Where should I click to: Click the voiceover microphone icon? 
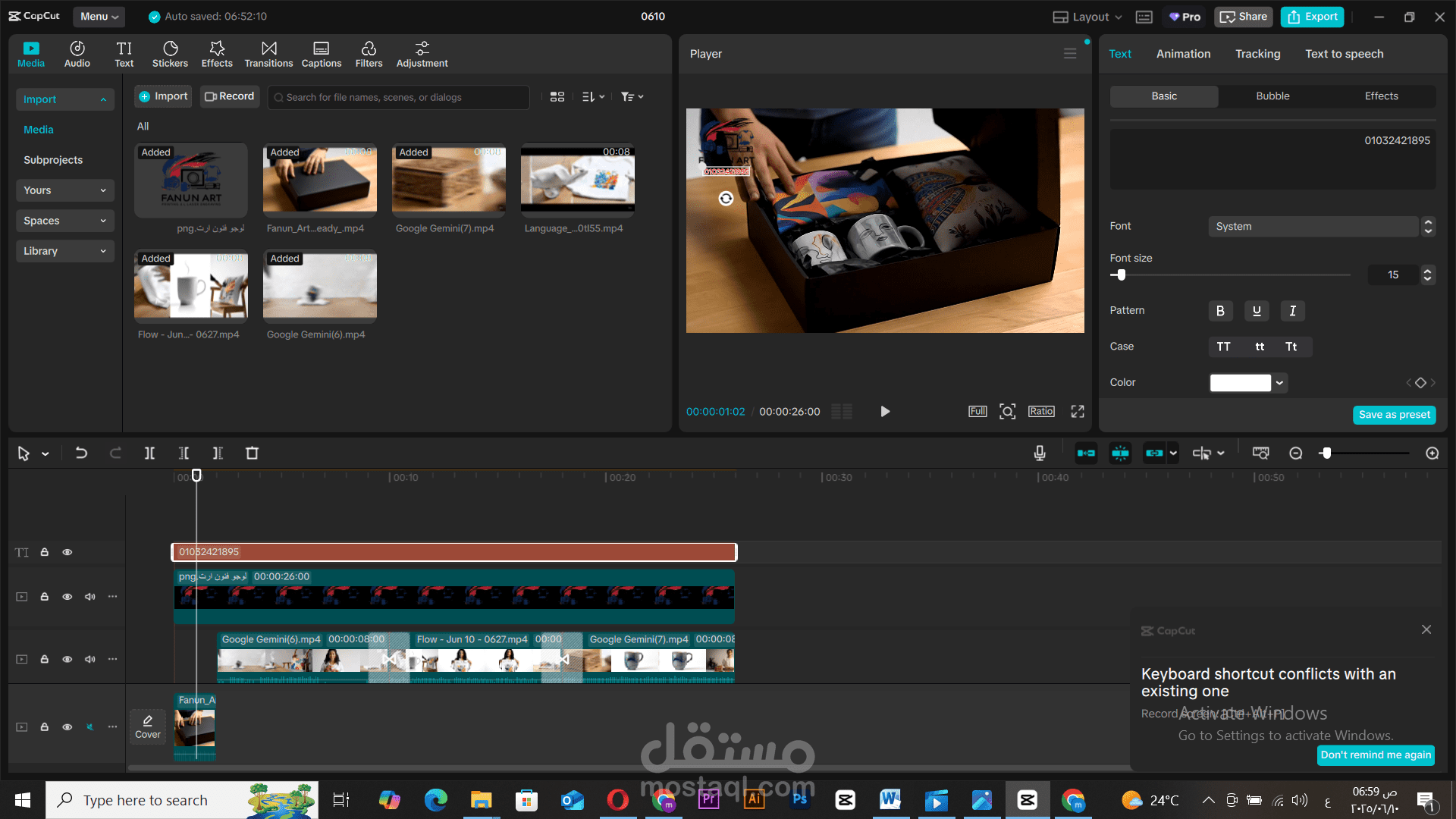coord(1040,453)
